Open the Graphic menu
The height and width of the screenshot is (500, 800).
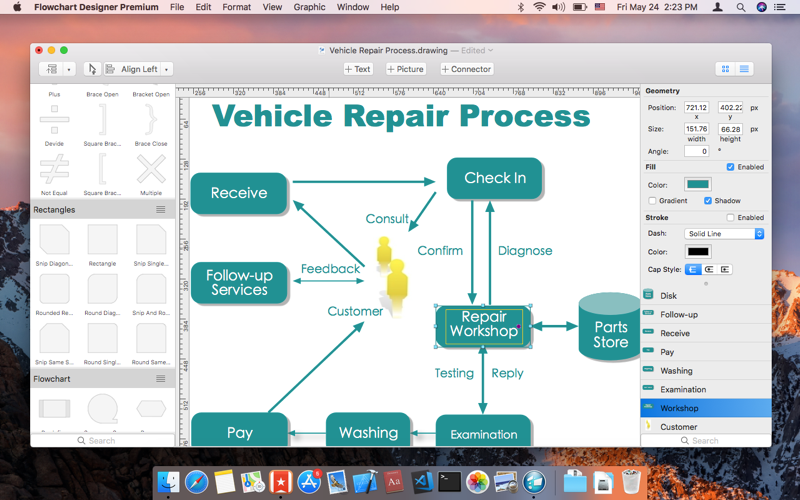coord(309,7)
